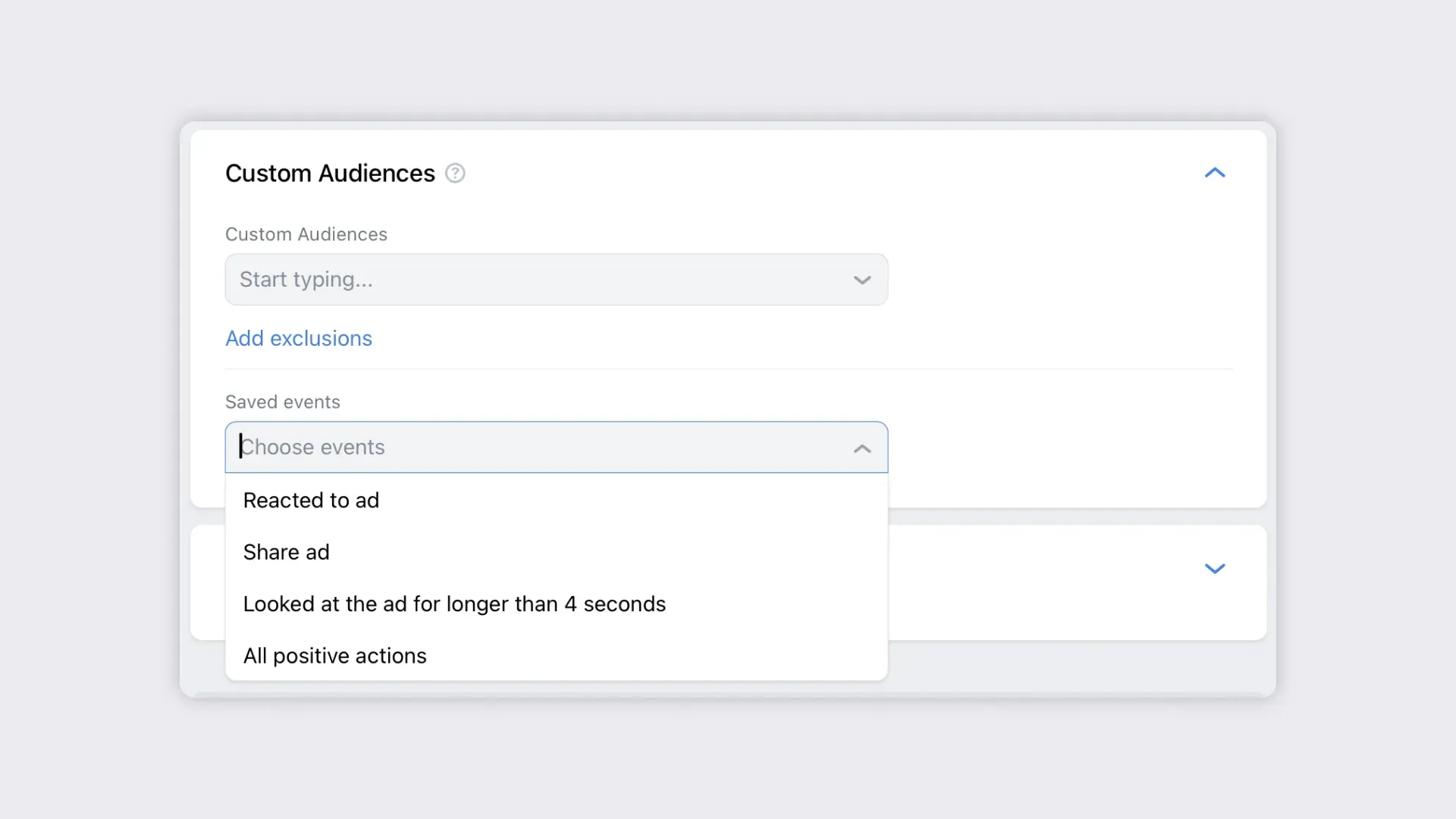Click the help question mark icon
1456x819 pixels.
coord(455,174)
